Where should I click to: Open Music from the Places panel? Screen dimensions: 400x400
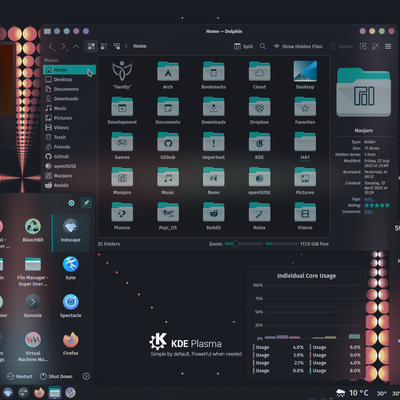69,108
